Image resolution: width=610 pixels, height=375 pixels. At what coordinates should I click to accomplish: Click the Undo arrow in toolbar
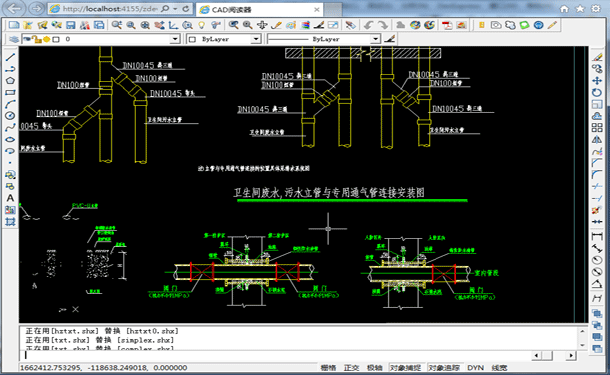tap(368, 25)
